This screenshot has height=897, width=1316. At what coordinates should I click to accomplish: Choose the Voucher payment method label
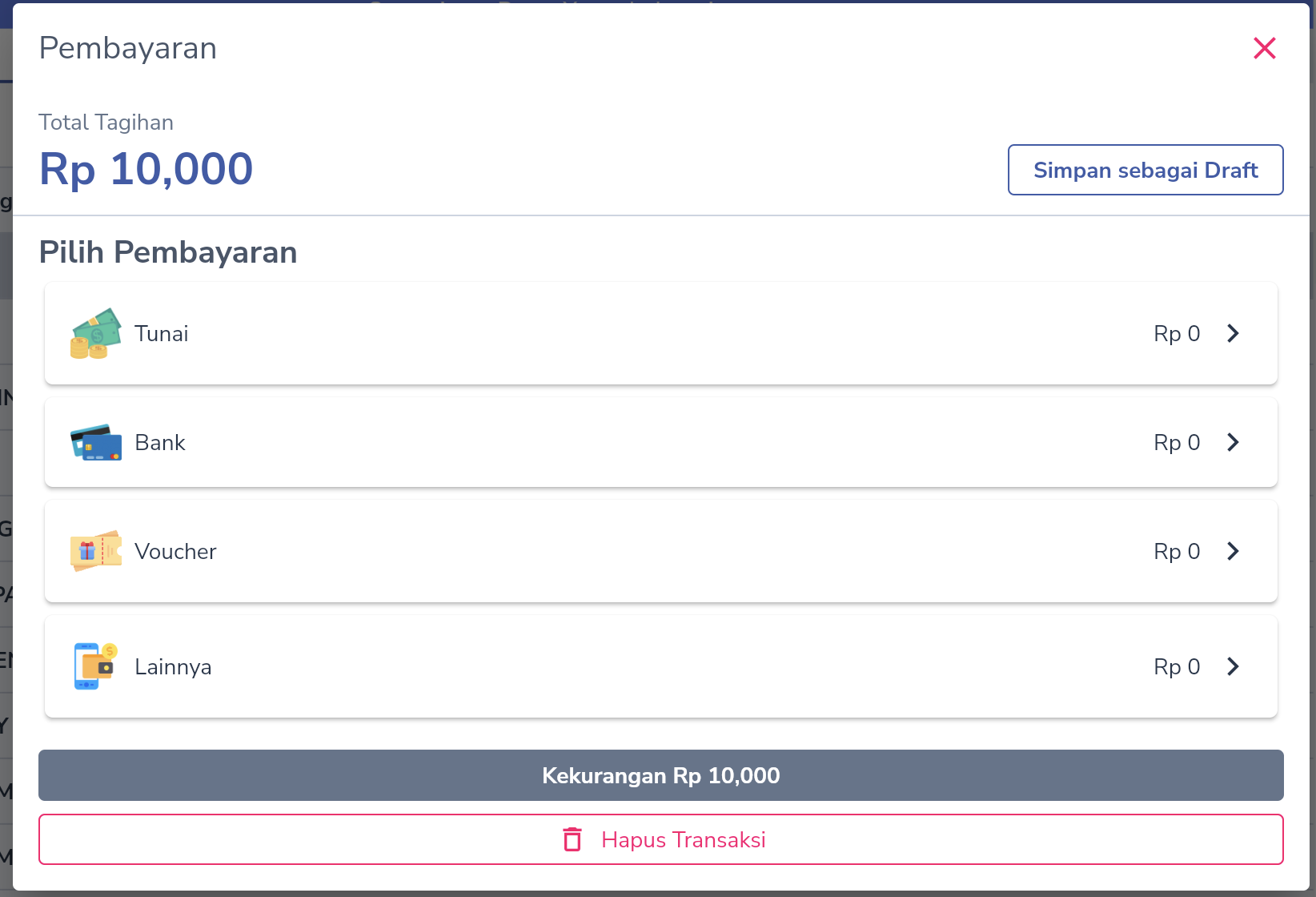pyautogui.click(x=175, y=551)
